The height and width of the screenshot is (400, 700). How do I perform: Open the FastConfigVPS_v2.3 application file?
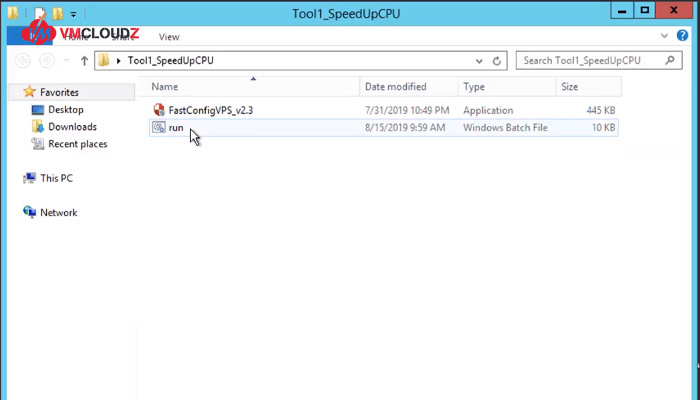pyautogui.click(x=211, y=110)
